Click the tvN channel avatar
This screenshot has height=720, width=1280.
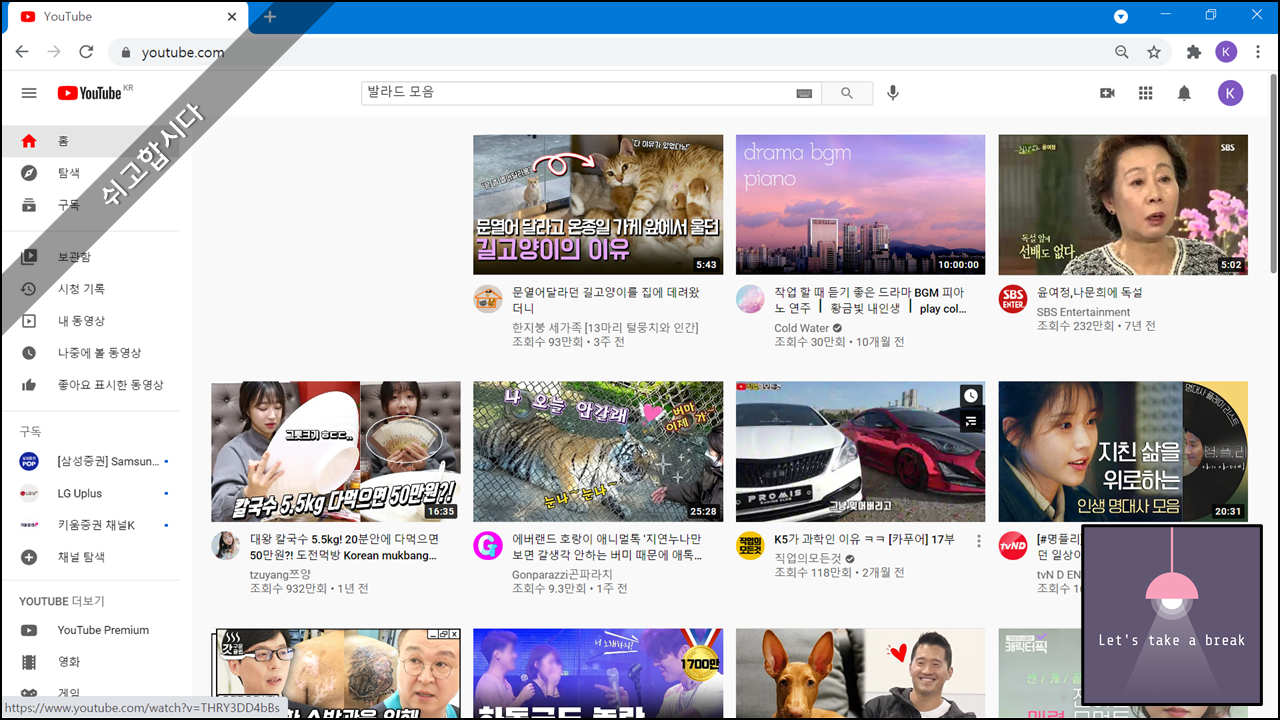[1013, 545]
